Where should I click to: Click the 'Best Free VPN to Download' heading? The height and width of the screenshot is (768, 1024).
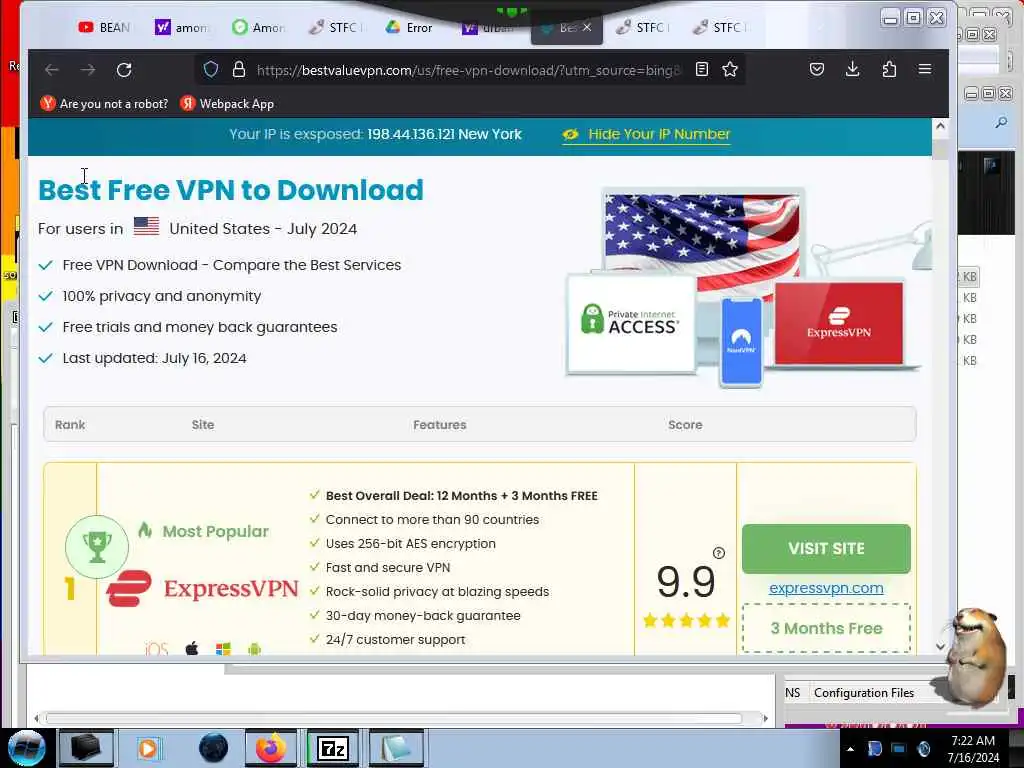click(x=231, y=190)
